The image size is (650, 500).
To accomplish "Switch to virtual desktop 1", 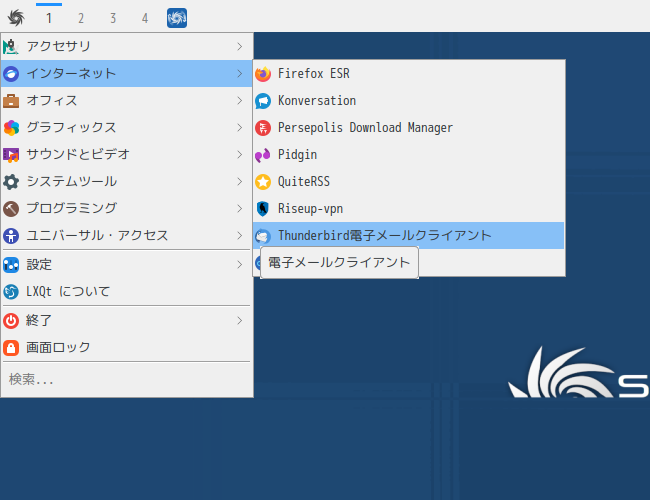I will 49,18.
